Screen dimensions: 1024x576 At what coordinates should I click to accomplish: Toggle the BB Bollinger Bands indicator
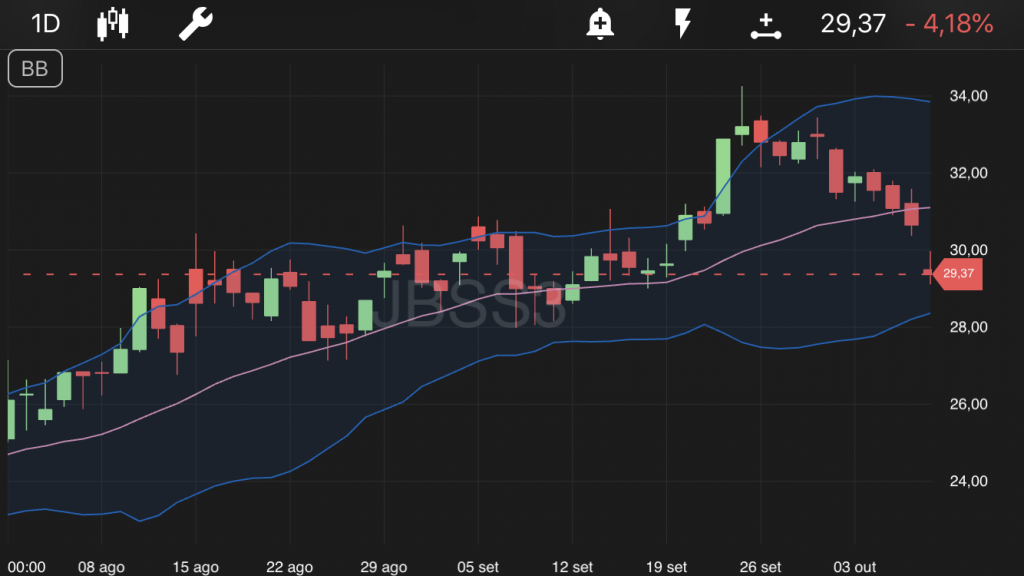point(35,69)
